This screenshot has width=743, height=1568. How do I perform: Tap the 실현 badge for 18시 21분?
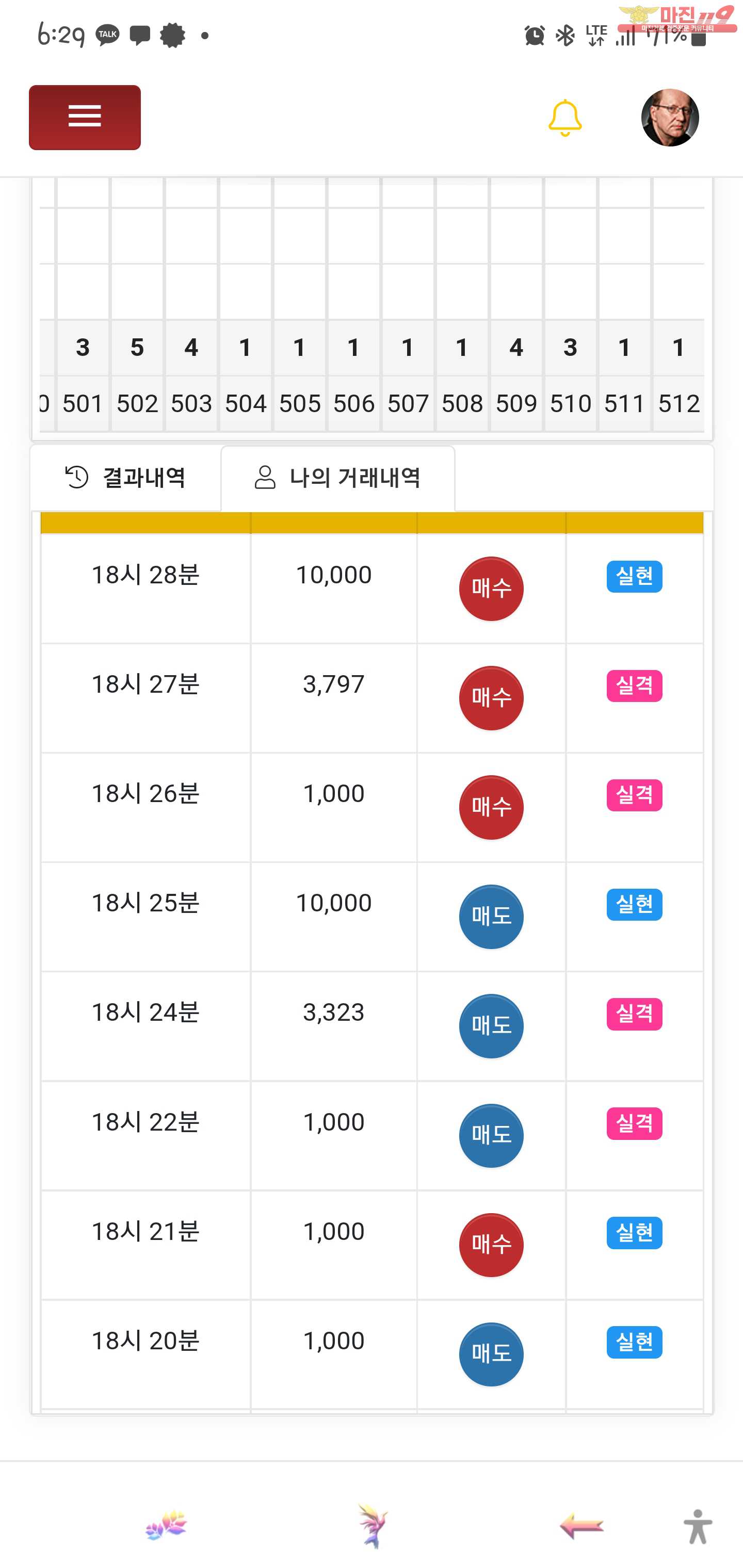coord(634,1233)
